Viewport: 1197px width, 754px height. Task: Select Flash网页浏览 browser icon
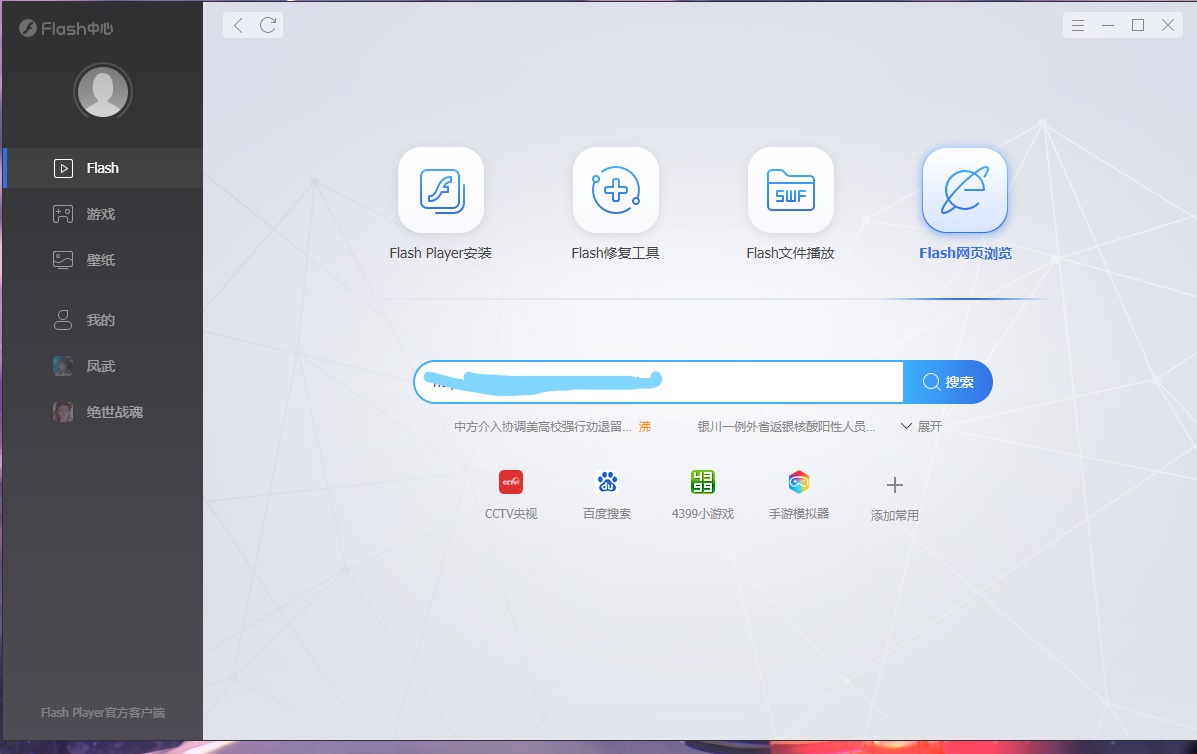click(x=965, y=190)
